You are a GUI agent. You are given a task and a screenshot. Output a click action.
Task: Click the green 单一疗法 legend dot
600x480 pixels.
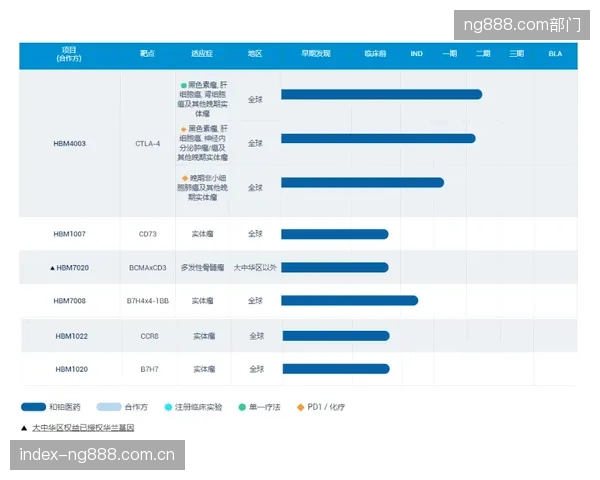coord(242,407)
